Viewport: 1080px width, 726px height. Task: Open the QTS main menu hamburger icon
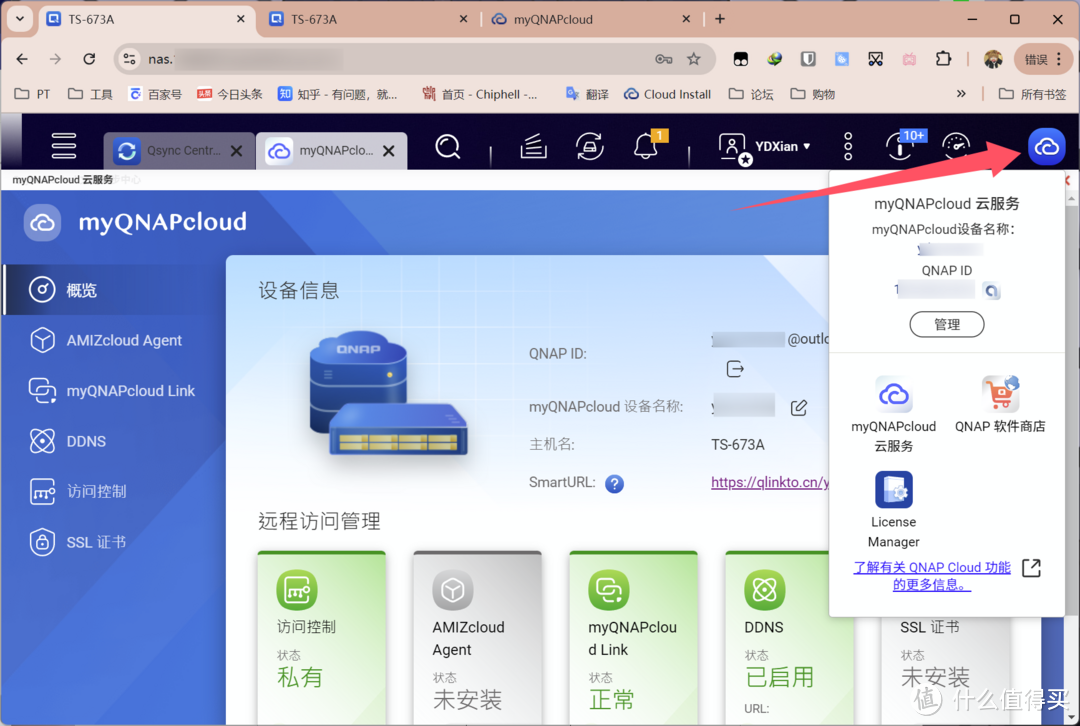64,146
